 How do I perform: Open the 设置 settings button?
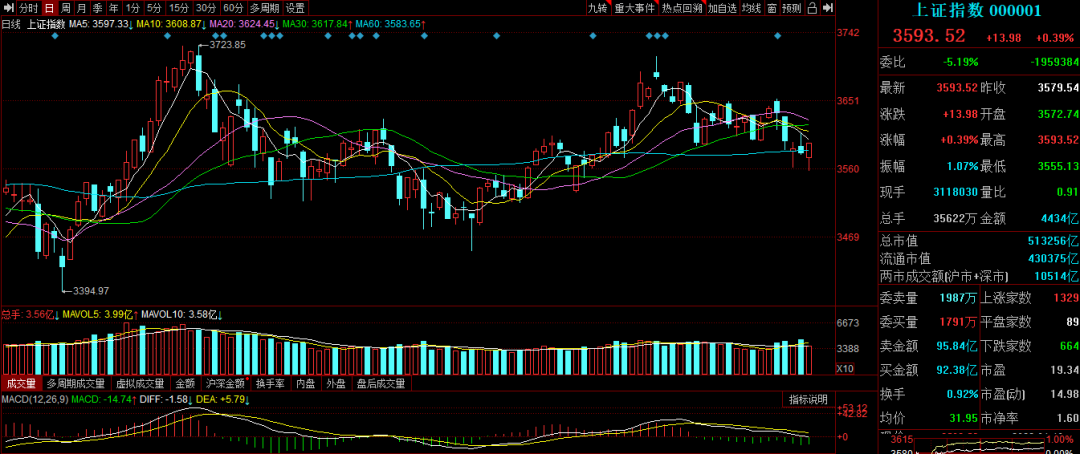tap(295, 8)
